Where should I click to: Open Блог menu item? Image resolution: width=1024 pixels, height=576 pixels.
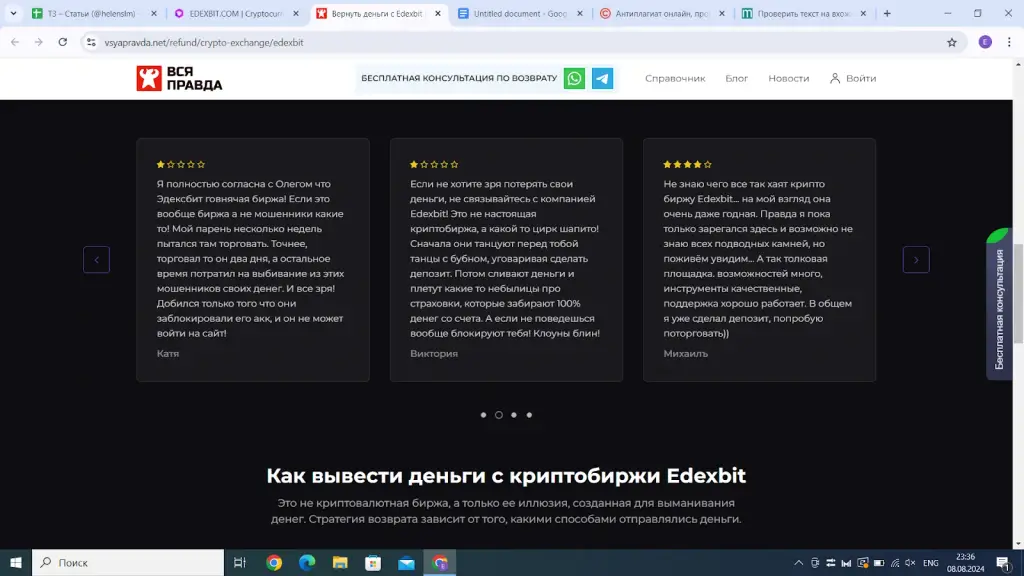pyautogui.click(x=736, y=78)
